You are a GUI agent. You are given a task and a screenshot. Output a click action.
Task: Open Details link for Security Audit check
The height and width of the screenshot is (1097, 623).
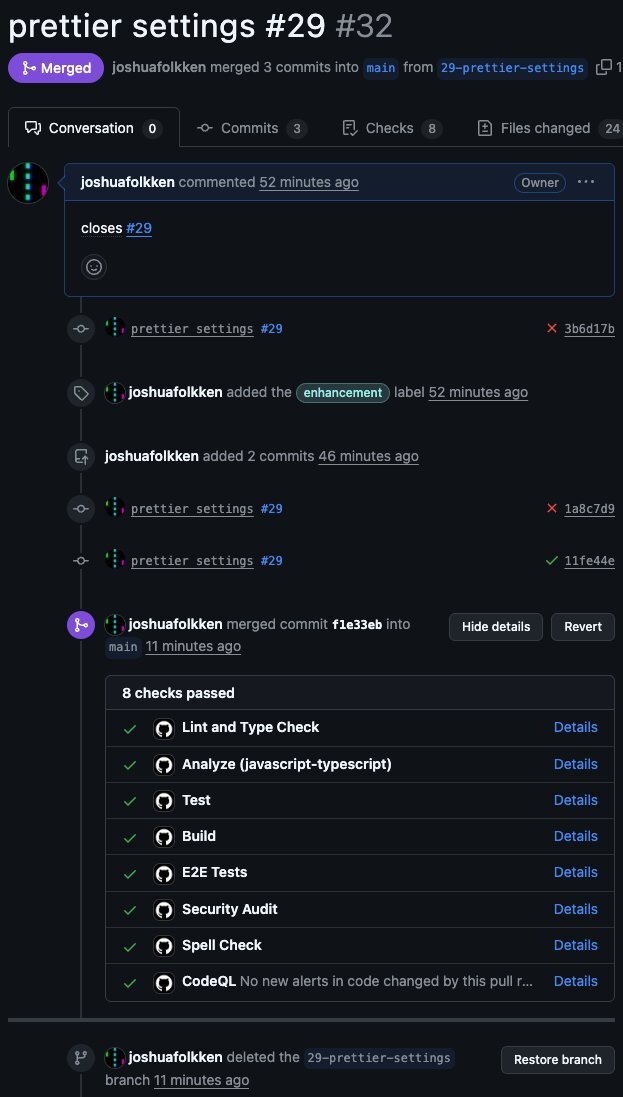tap(575, 909)
